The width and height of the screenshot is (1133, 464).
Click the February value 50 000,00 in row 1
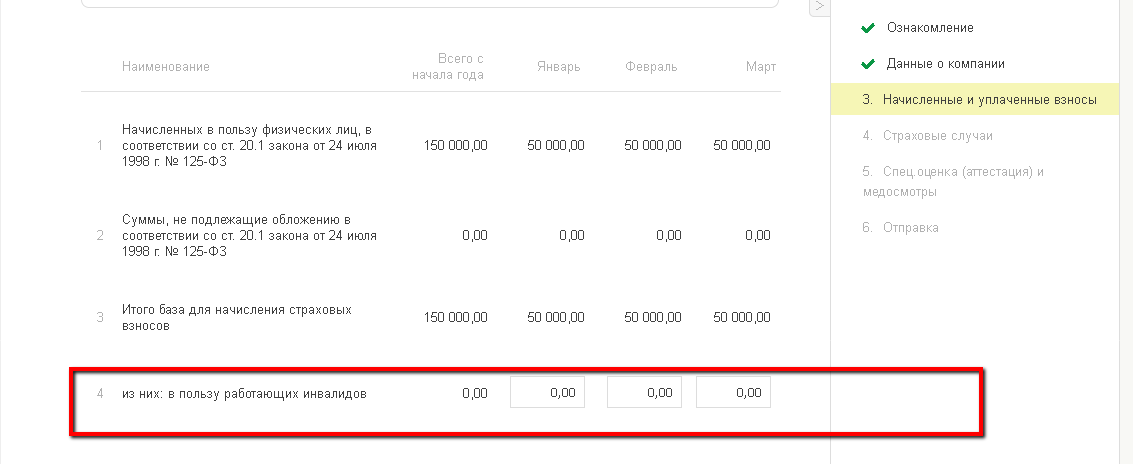point(652,145)
